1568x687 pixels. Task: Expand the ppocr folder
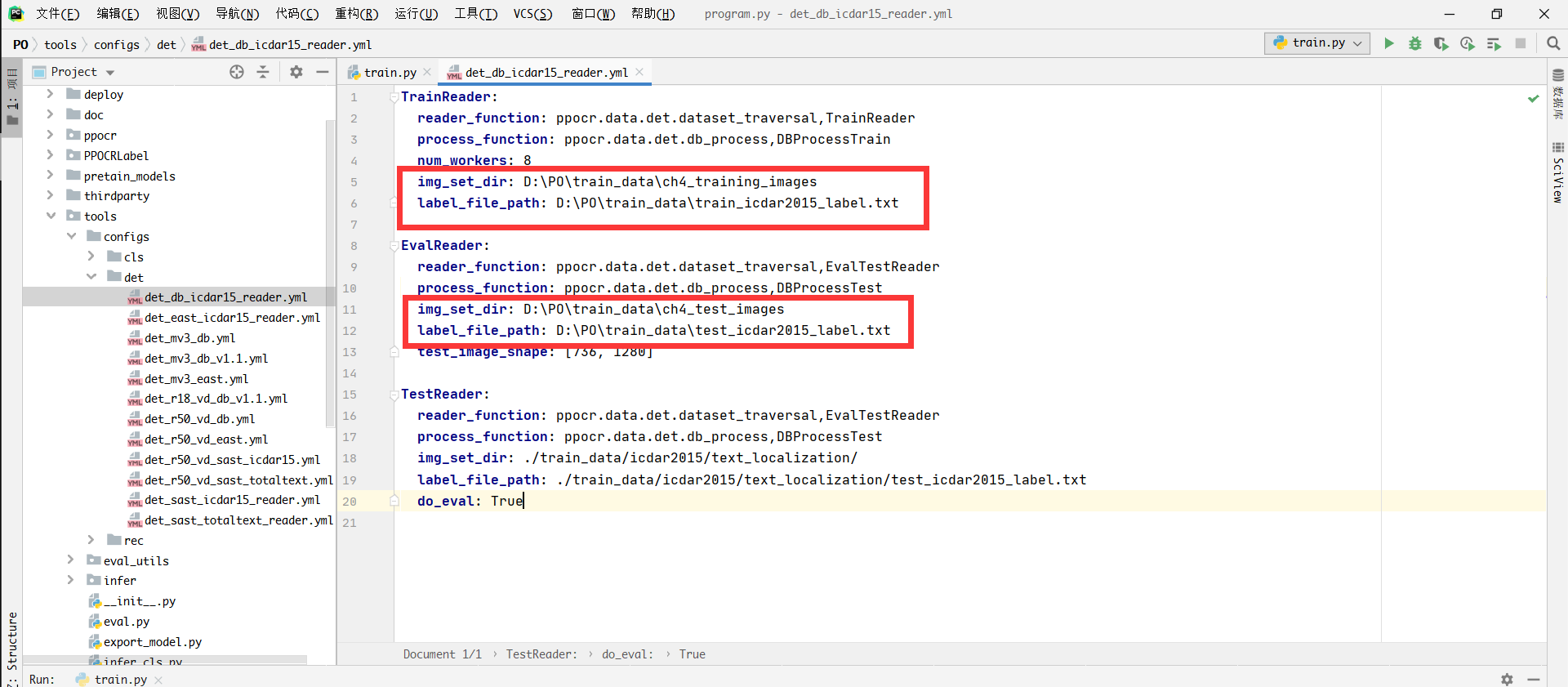click(50, 135)
